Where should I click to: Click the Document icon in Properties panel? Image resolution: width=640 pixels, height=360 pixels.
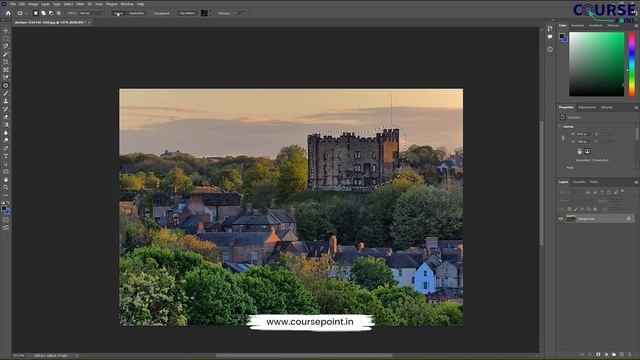(563, 118)
